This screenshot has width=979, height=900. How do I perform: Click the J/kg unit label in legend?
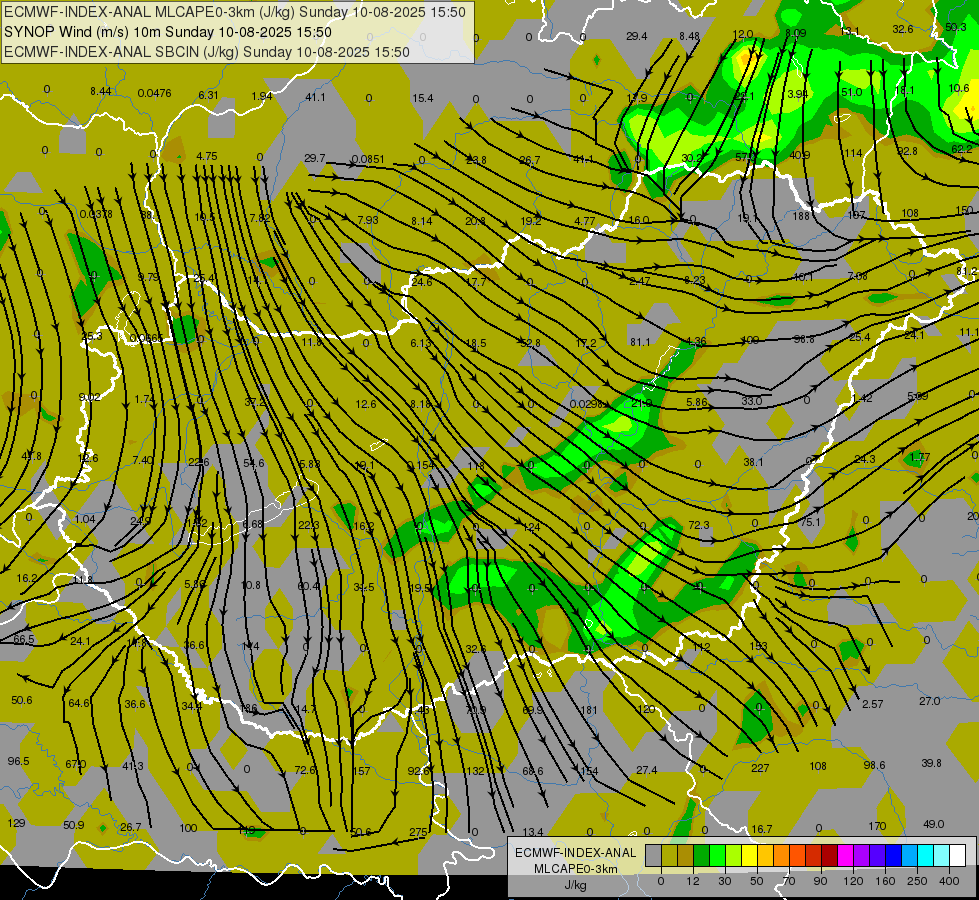point(576,885)
